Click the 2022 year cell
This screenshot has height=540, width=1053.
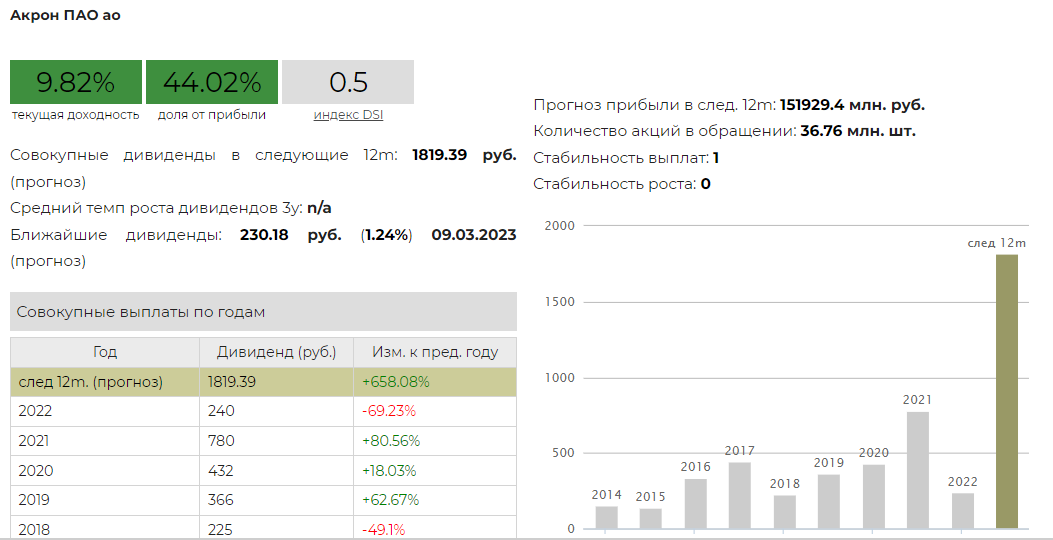point(105,411)
